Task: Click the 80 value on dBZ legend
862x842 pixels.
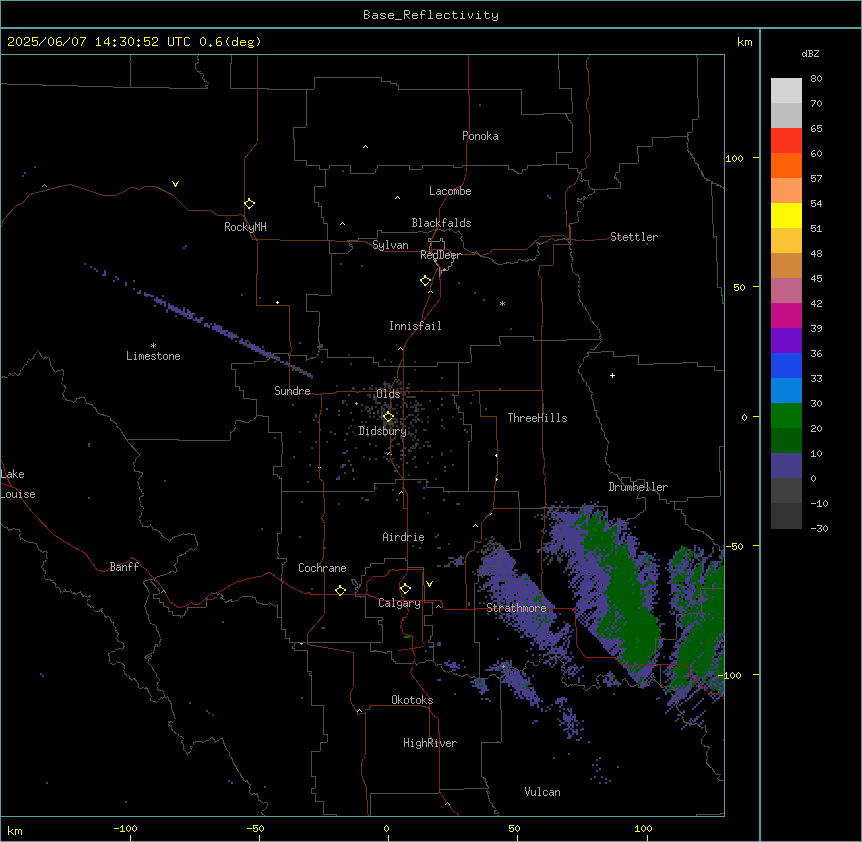Action: coord(816,79)
